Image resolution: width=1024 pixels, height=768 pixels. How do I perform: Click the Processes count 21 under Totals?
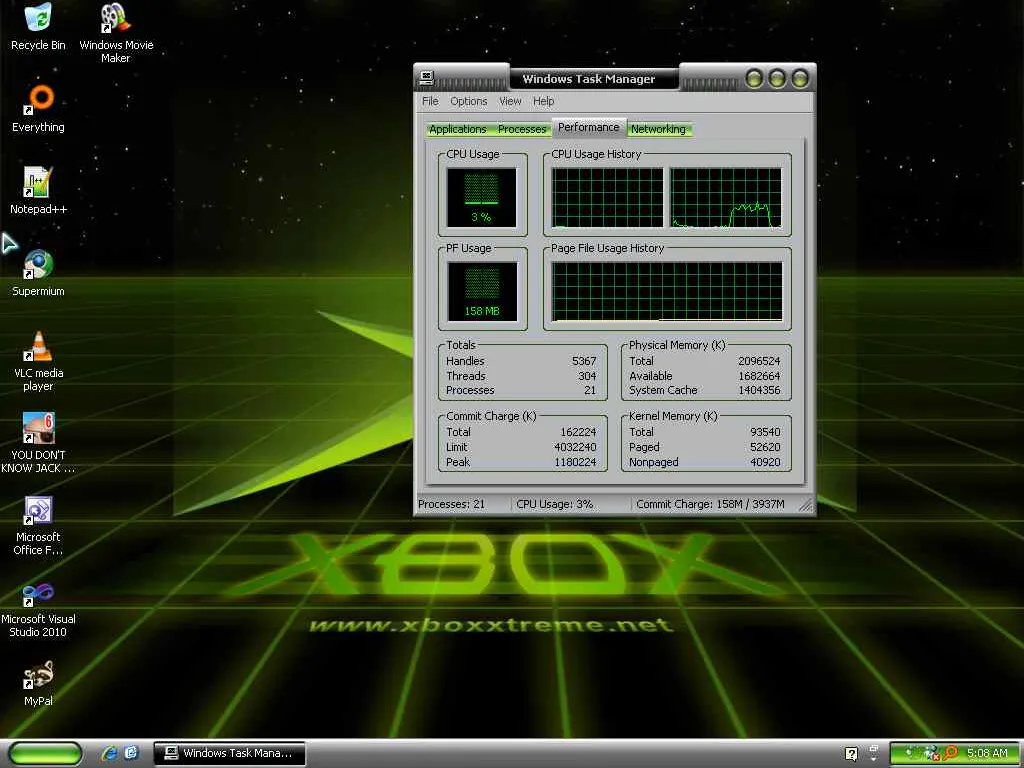pyautogui.click(x=590, y=391)
